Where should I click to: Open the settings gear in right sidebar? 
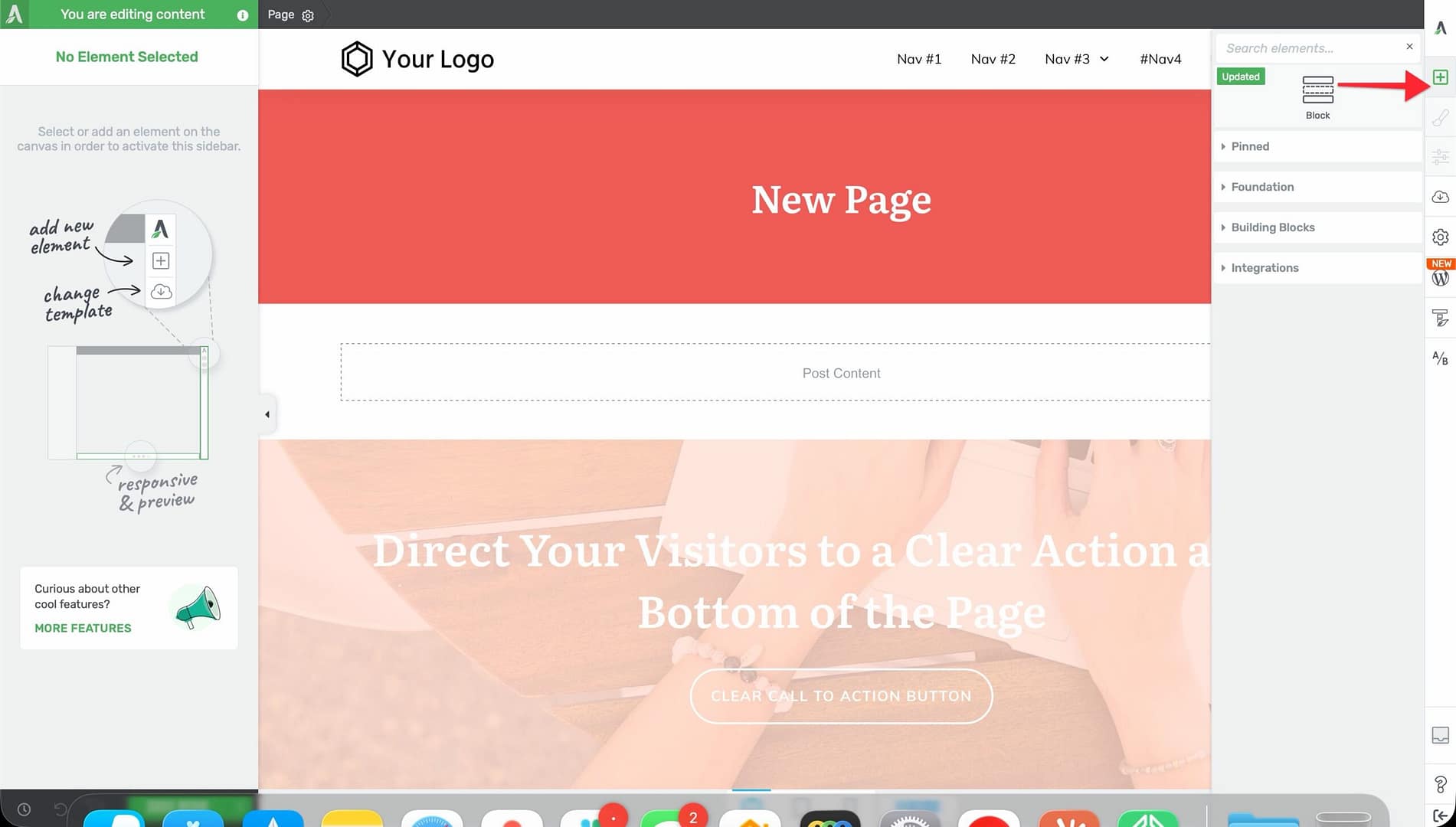(x=1440, y=237)
